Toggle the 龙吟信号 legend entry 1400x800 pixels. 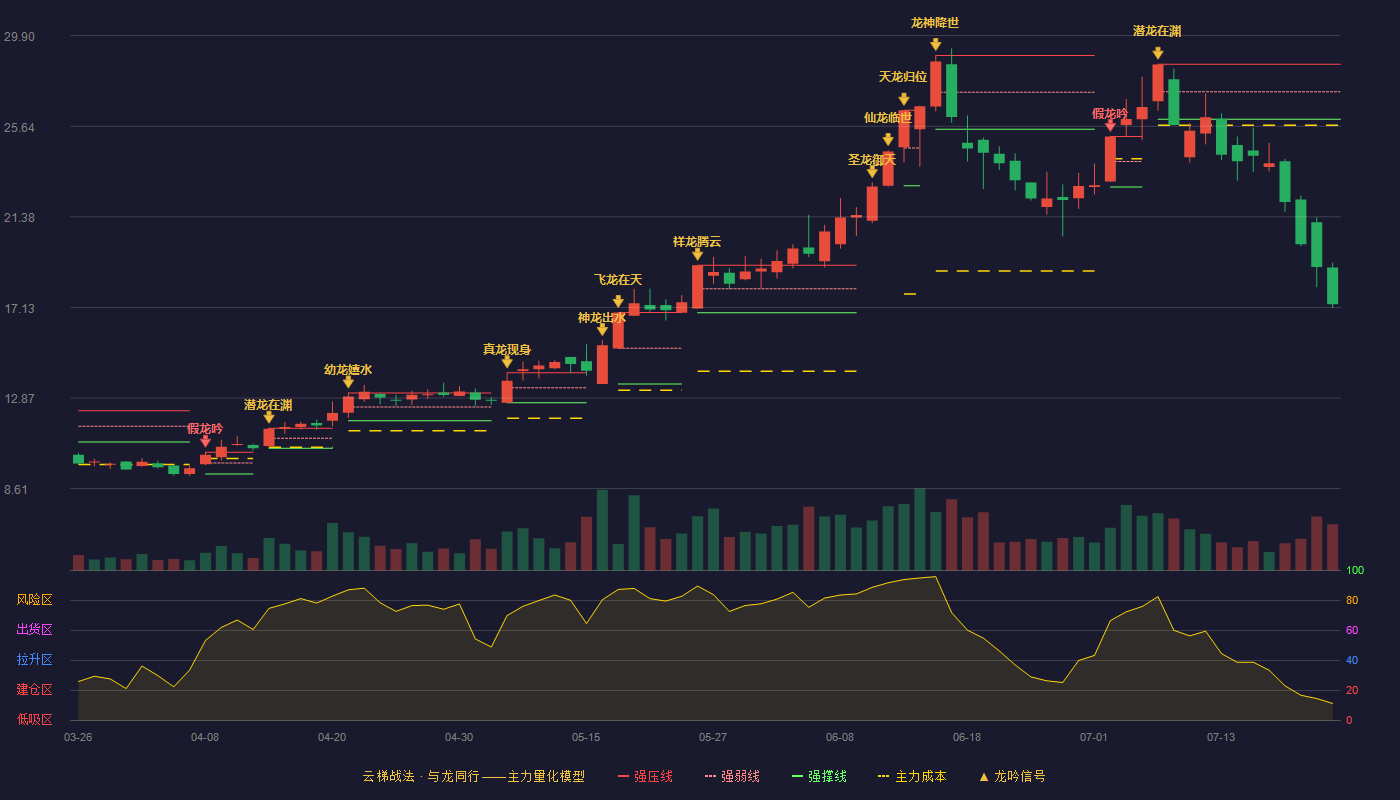(1012, 776)
